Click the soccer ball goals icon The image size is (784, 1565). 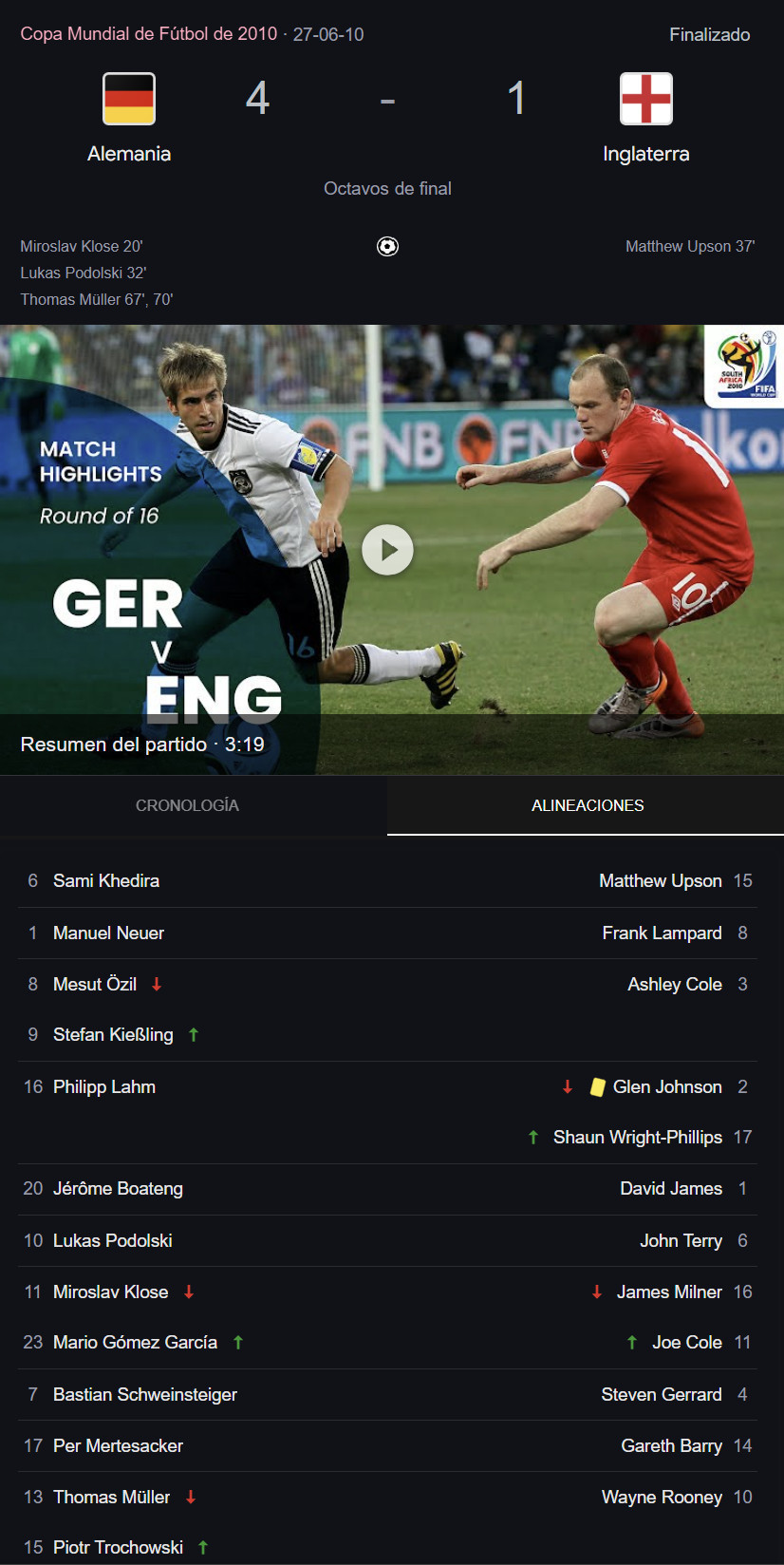pos(387,247)
